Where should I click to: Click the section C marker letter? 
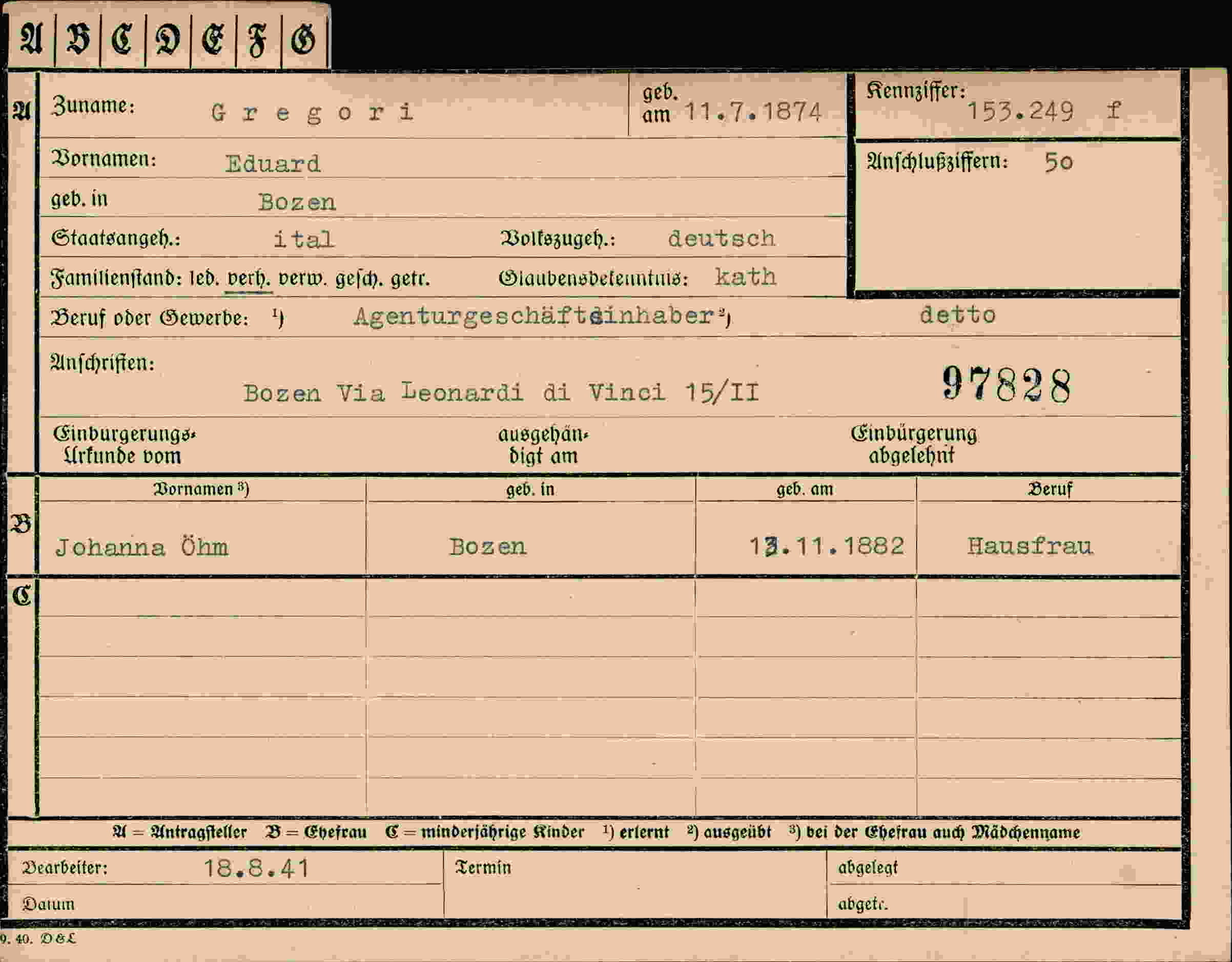pos(22,595)
